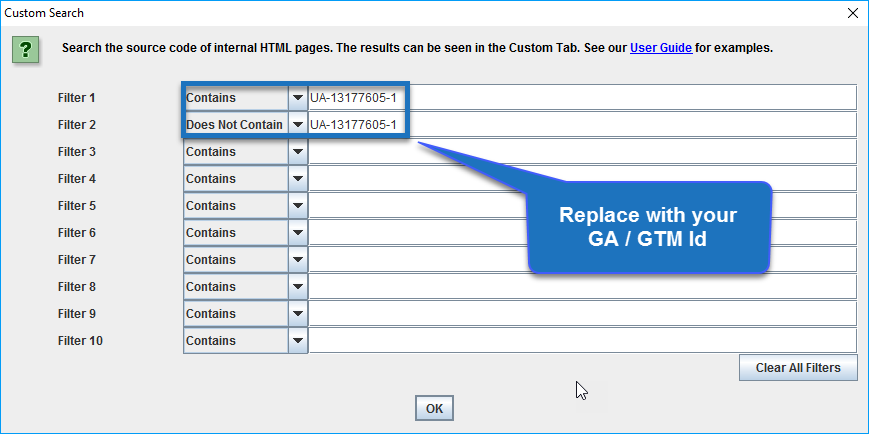869x434 pixels.
Task: Focus the Filter 3 text input
Action: [582, 152]
